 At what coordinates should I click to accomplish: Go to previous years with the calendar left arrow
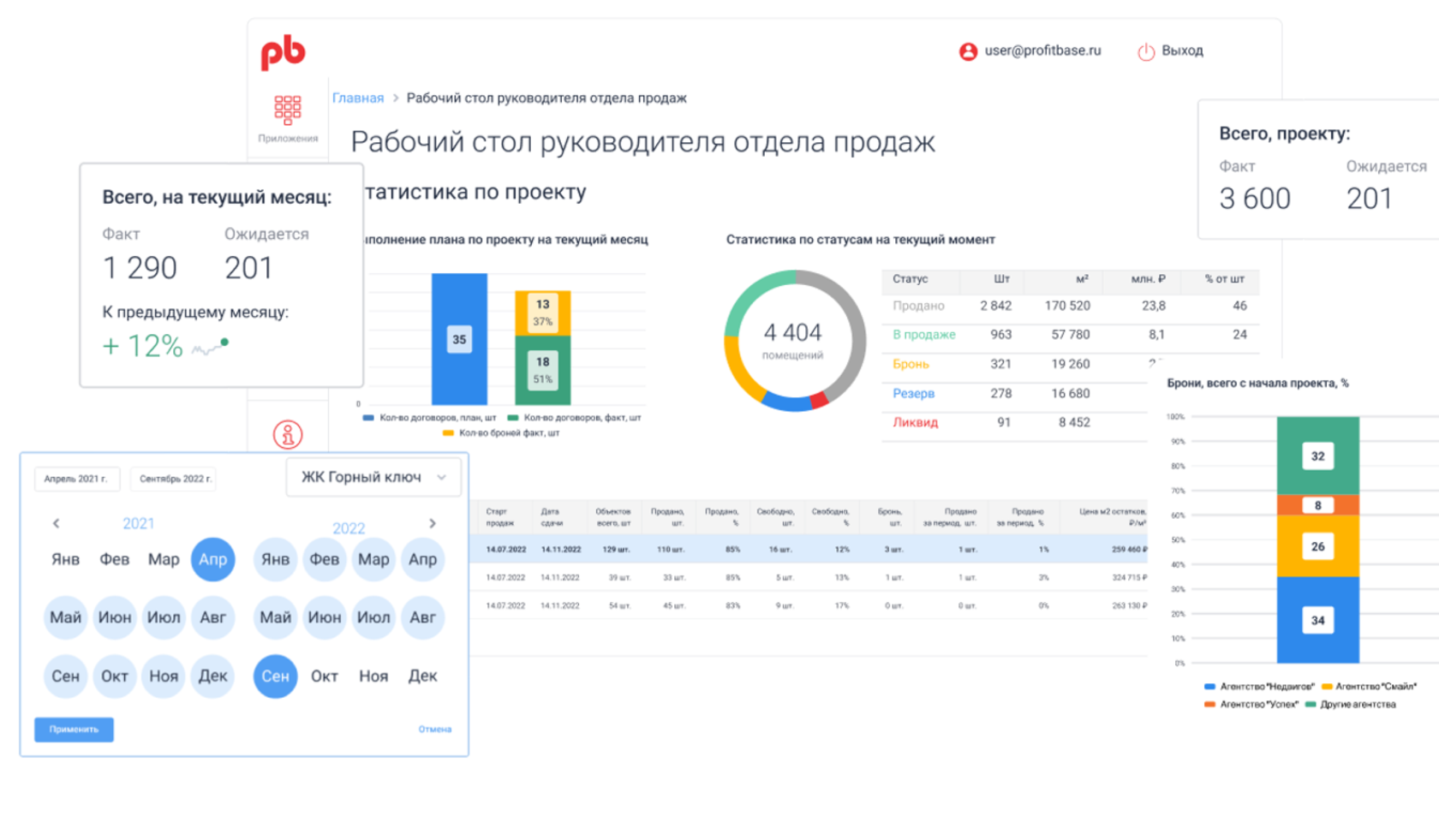pos(57,523)
